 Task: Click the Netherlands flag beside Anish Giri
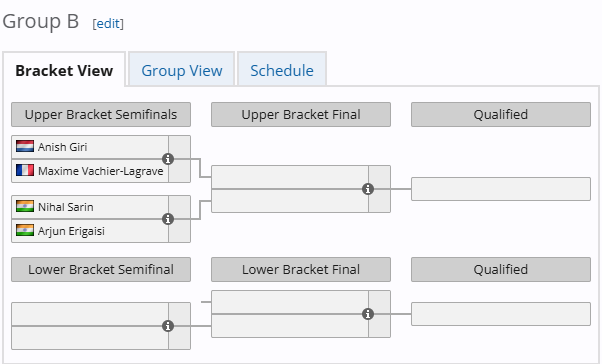coord(25,146)
